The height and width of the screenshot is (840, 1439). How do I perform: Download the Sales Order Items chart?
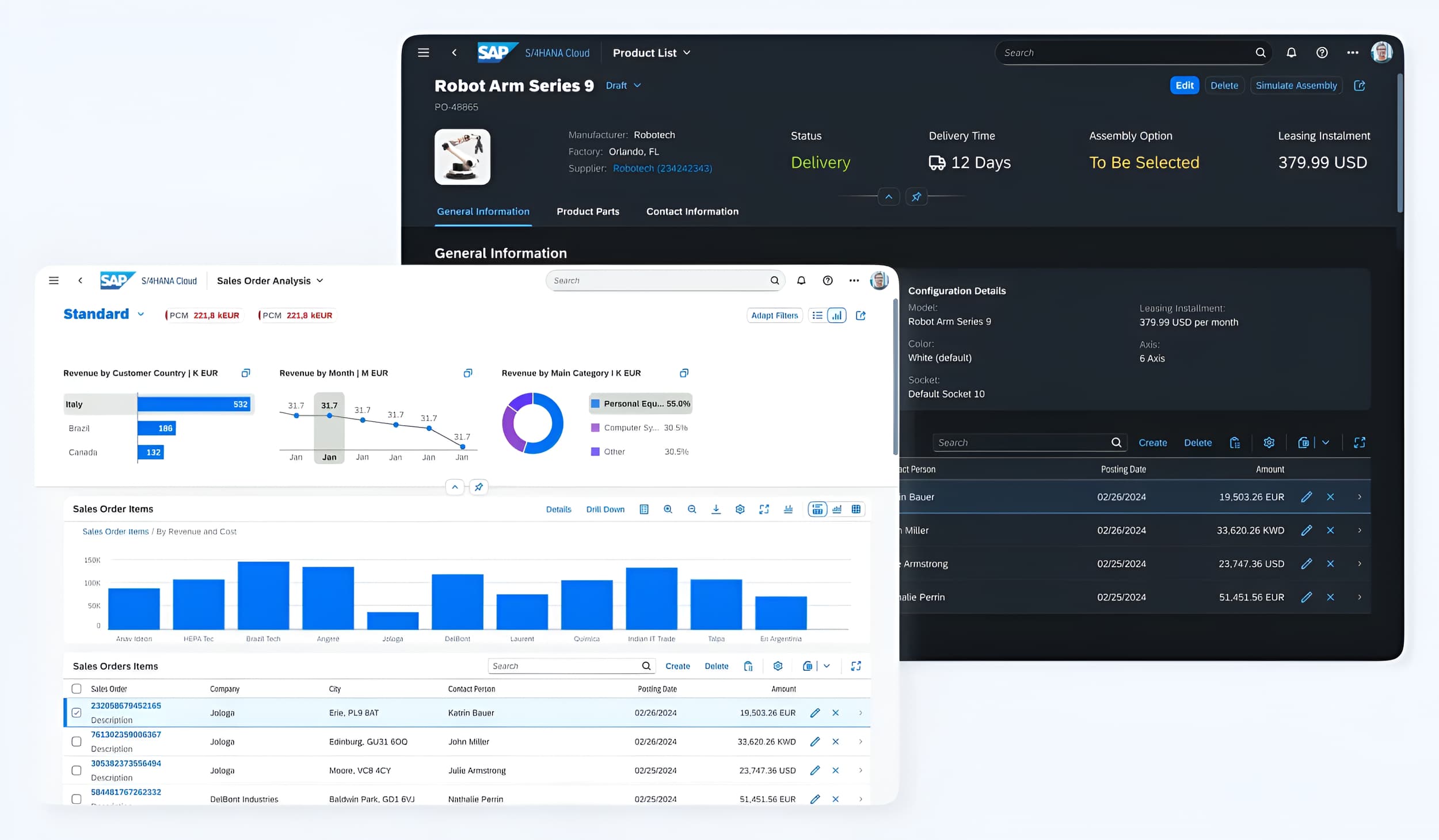pyautogui.click(x=715, y=509)
